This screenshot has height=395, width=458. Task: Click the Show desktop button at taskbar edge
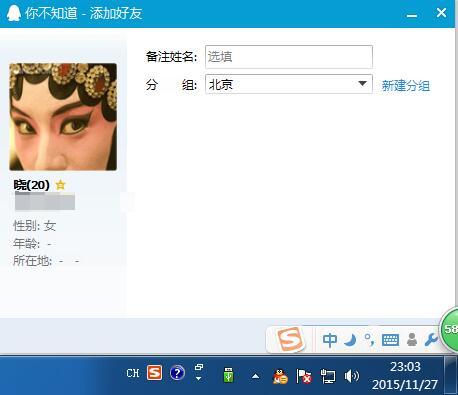451,375
